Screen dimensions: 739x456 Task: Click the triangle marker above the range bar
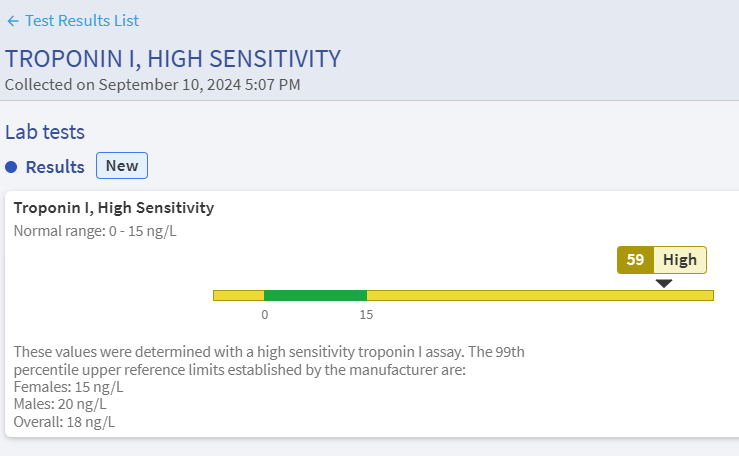pyautogui.click(x=664, y=283)
